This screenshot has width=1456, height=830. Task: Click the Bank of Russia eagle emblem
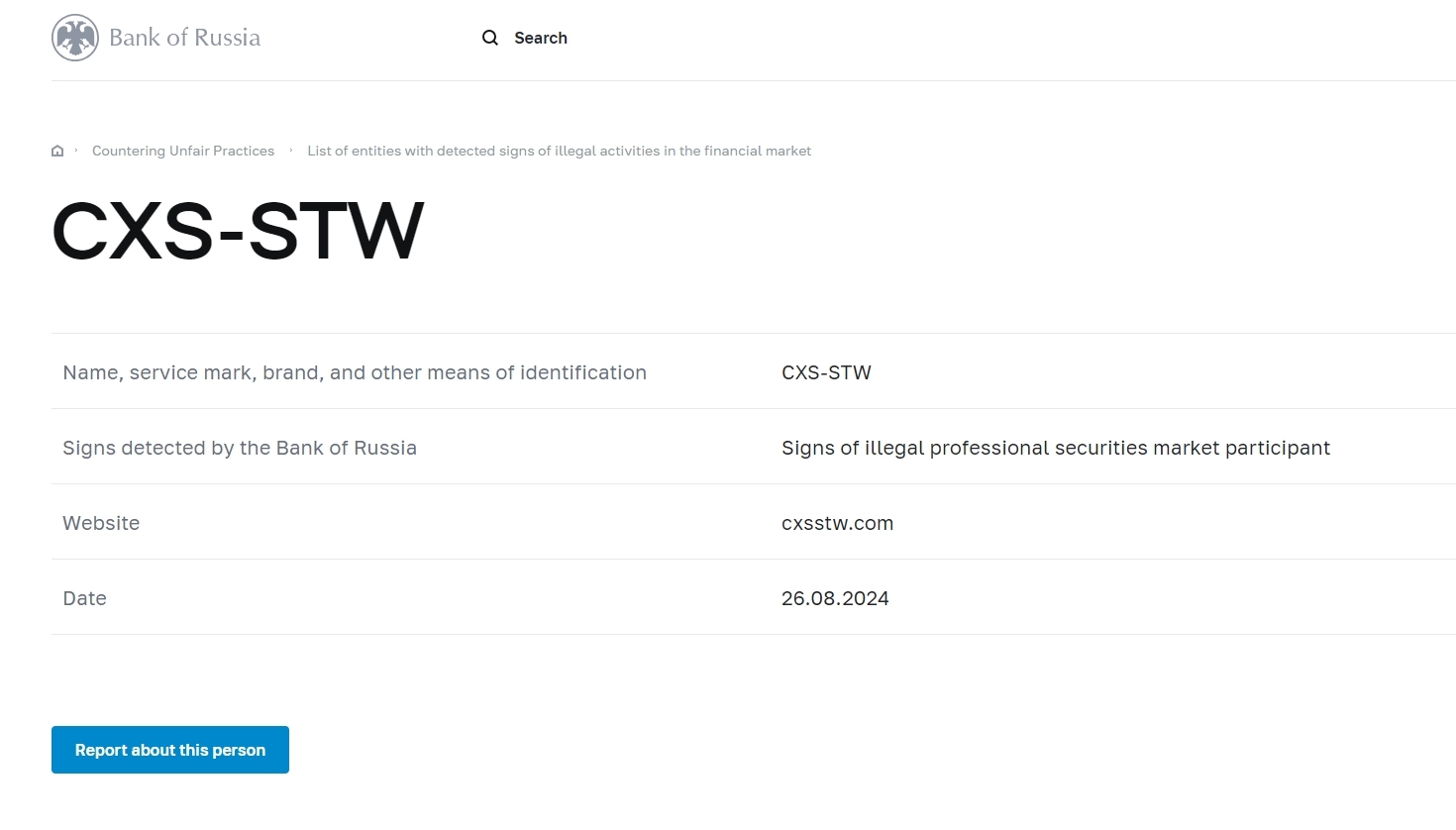click(x=75, y=39)
